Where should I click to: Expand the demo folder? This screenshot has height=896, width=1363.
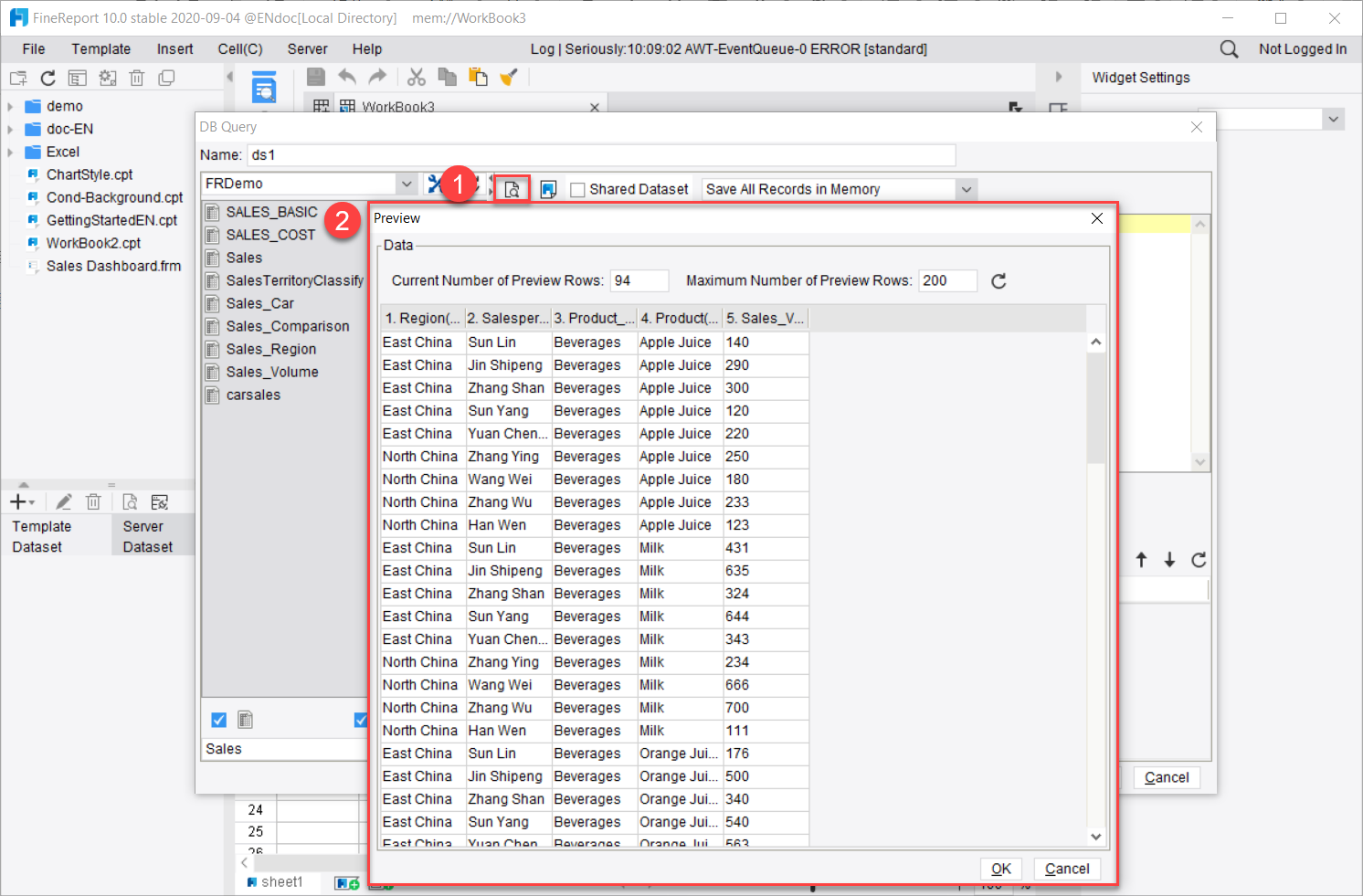10,107
